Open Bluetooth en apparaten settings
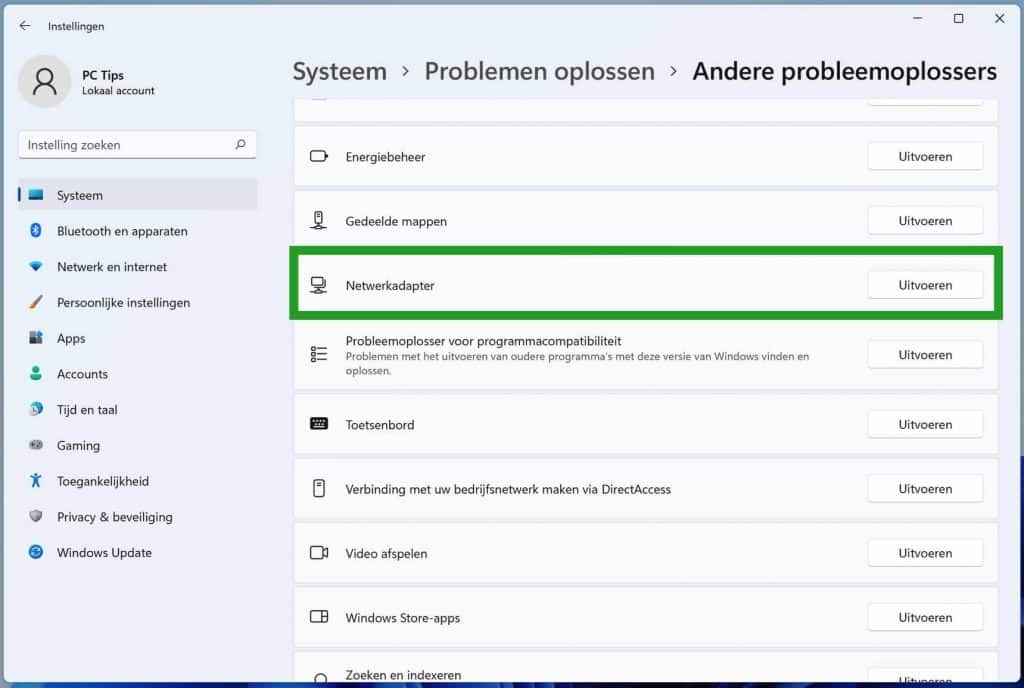The width and height of the screenshot is (1024, 688). pyautogui.click(x=138, y=230)
